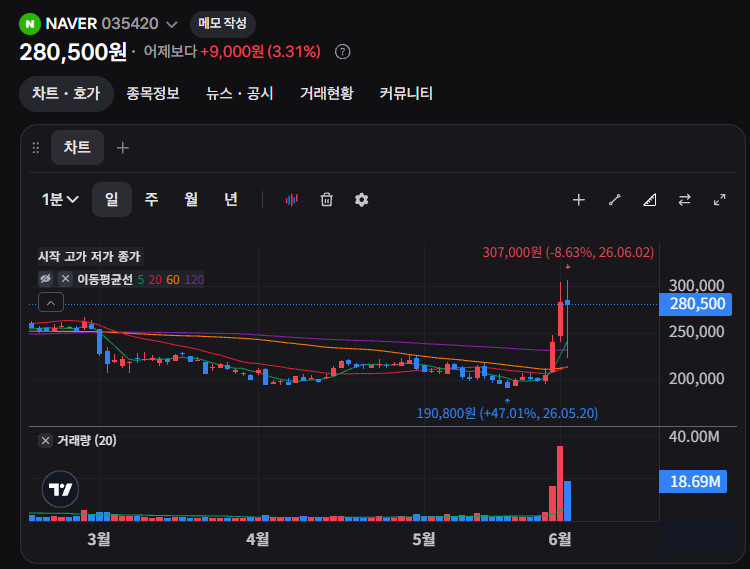Switch to 주 weekly timeframe

[x=152, y=199]
